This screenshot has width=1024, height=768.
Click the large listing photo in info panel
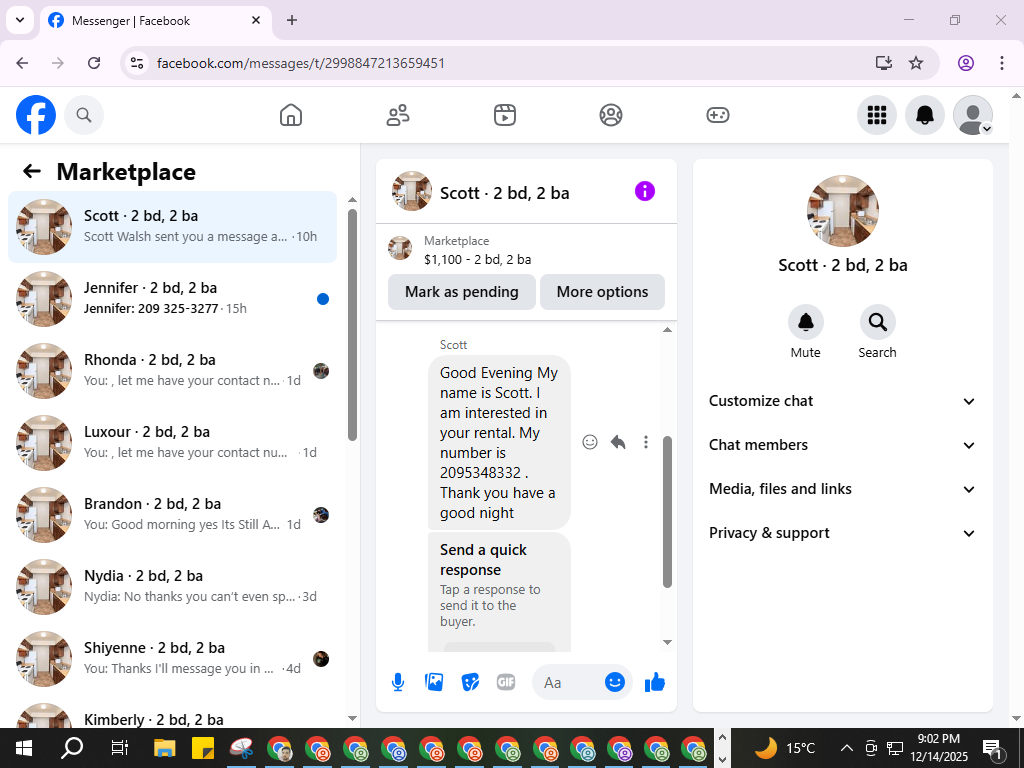tap(842, 210)
